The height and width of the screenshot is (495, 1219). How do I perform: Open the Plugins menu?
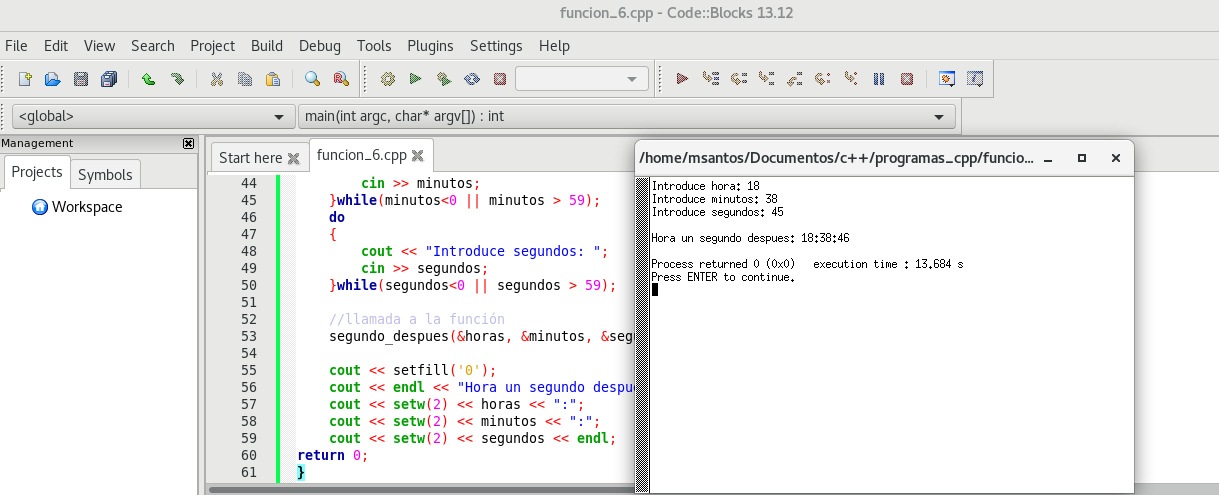click(x=430, y=46)
